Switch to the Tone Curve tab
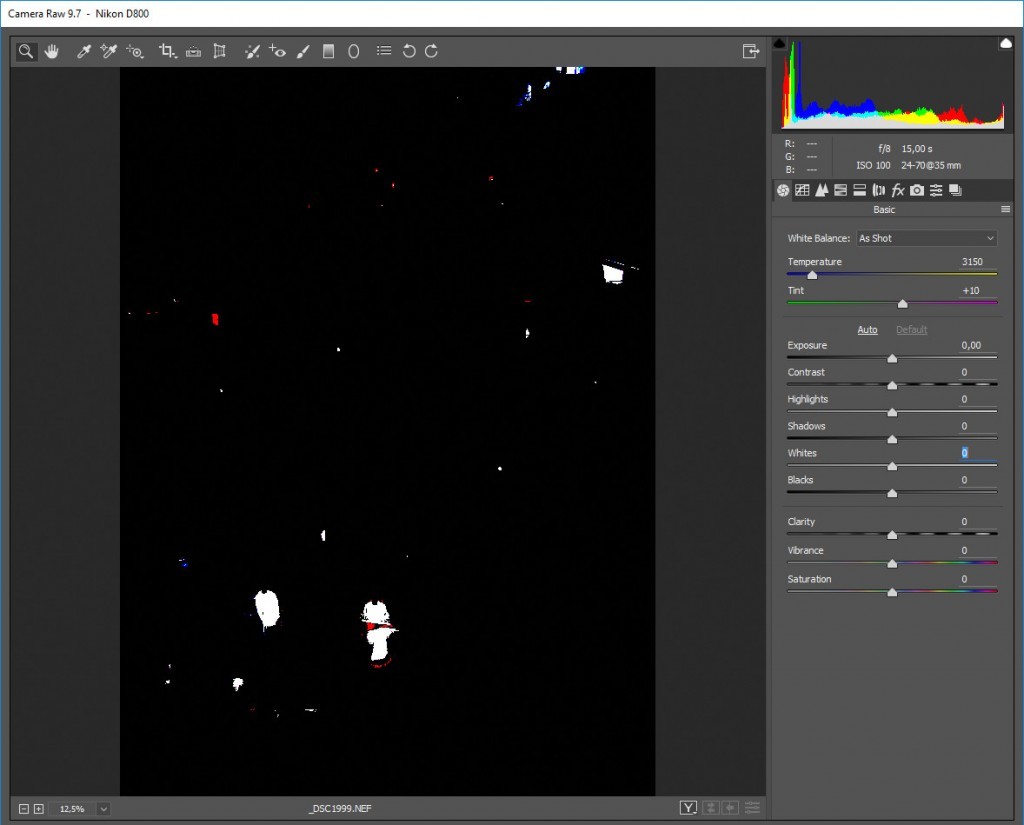Screen dimensions: 1024x825 802,190
